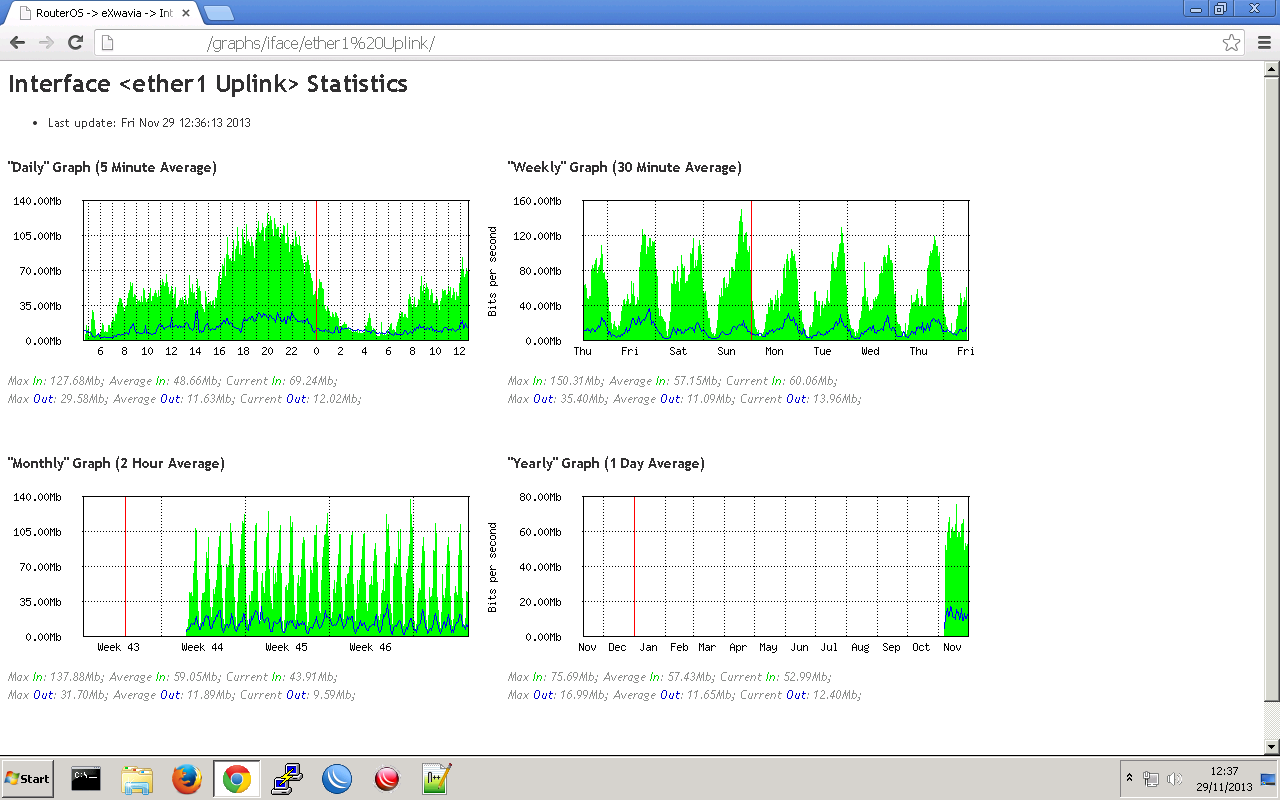Go back to the previous page
The width and height of the screenshot is (1280, 800).
pos(17,42)
